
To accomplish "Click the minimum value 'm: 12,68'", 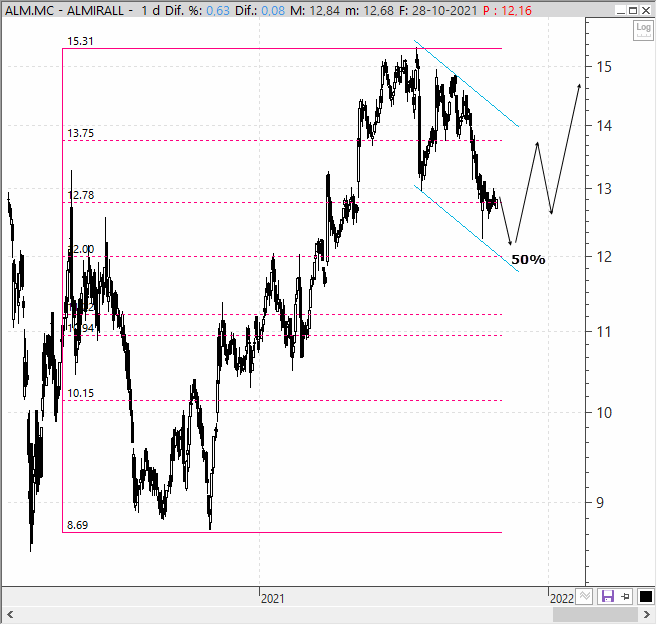I will [x=369, y=10].
